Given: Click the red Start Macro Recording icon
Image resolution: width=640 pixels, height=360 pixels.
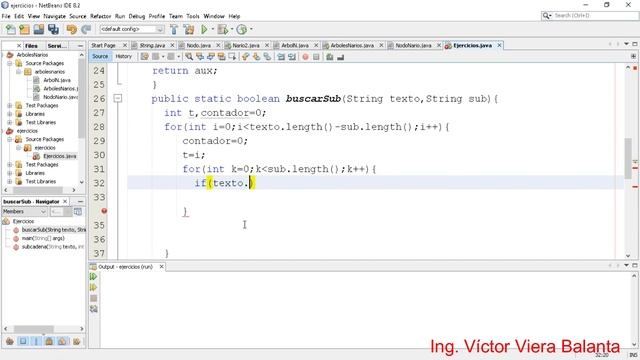Looking at the screenshot, I should [305, 57].
